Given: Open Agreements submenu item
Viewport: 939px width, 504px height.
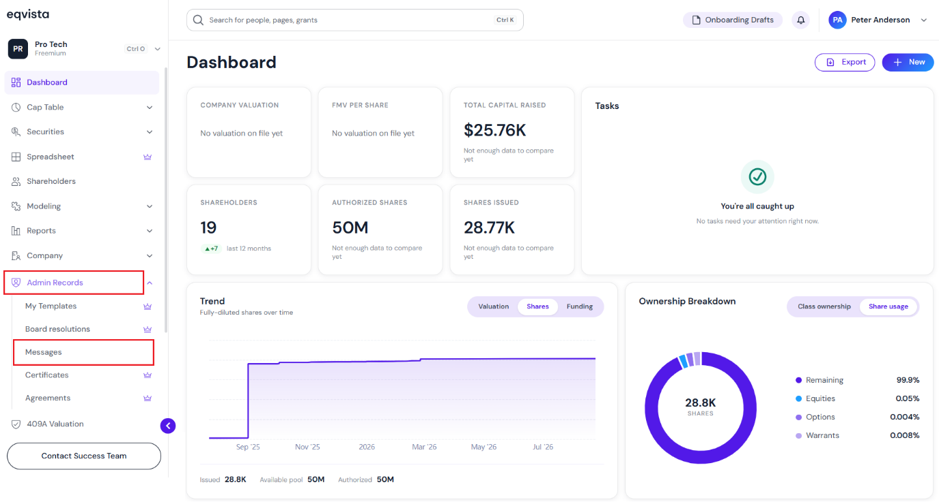Looking at the screenshot, I should [x=48, y=398].
